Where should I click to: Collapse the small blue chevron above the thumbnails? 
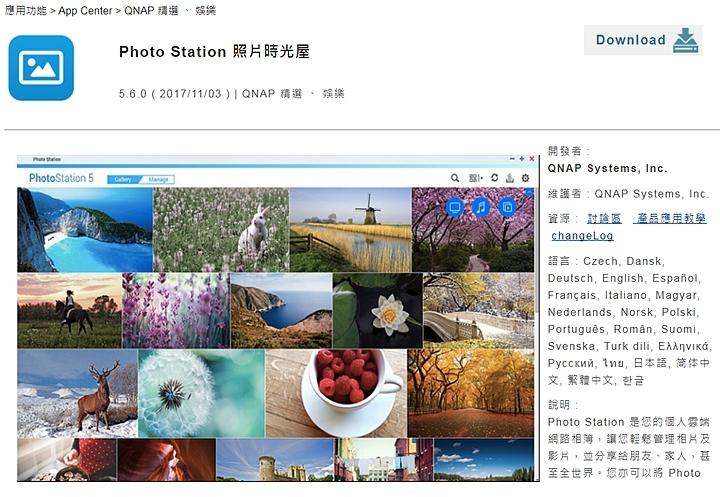[x=529, y=192]
